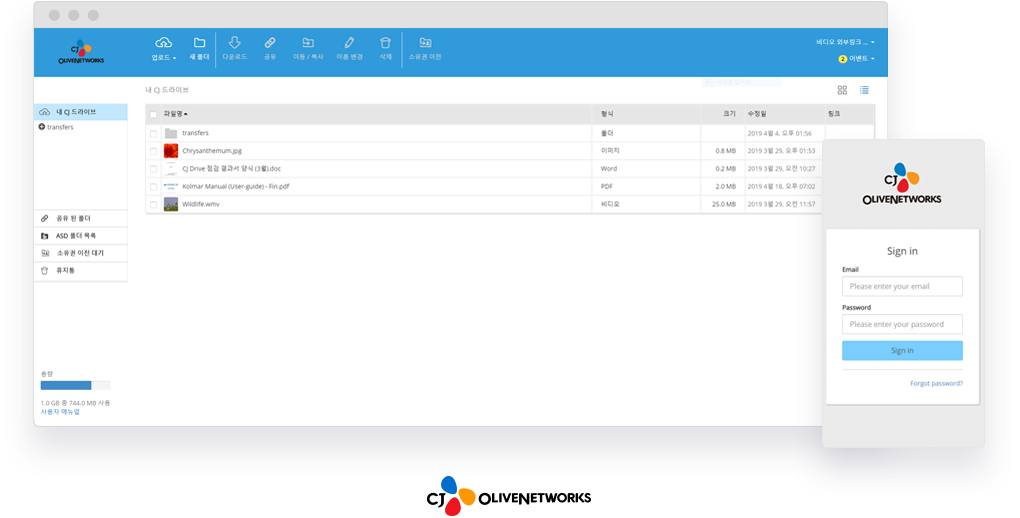Expand the transfers folder in sidebar

point(42,127)
